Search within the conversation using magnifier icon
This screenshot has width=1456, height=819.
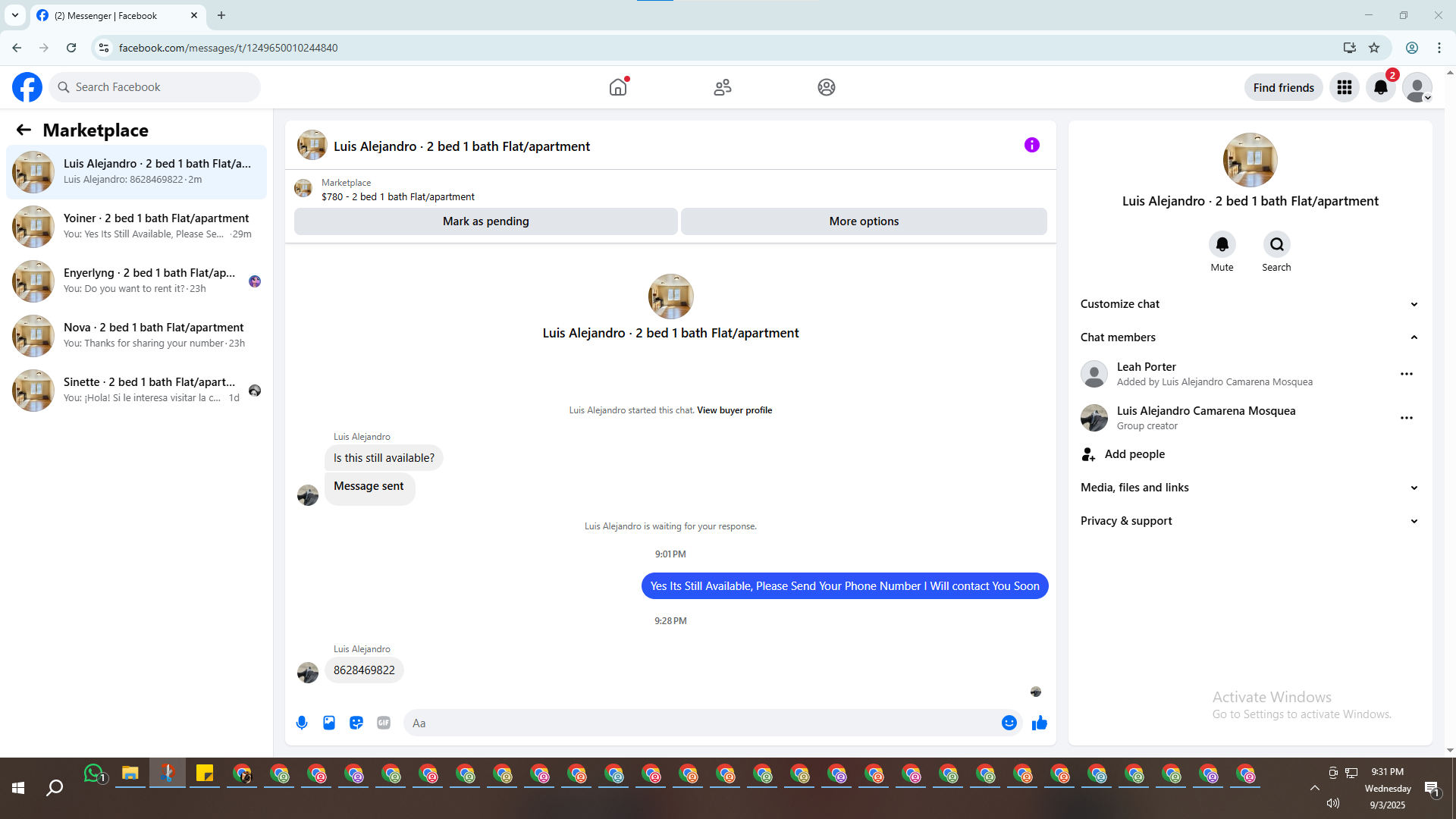(x=1277, y=244)
